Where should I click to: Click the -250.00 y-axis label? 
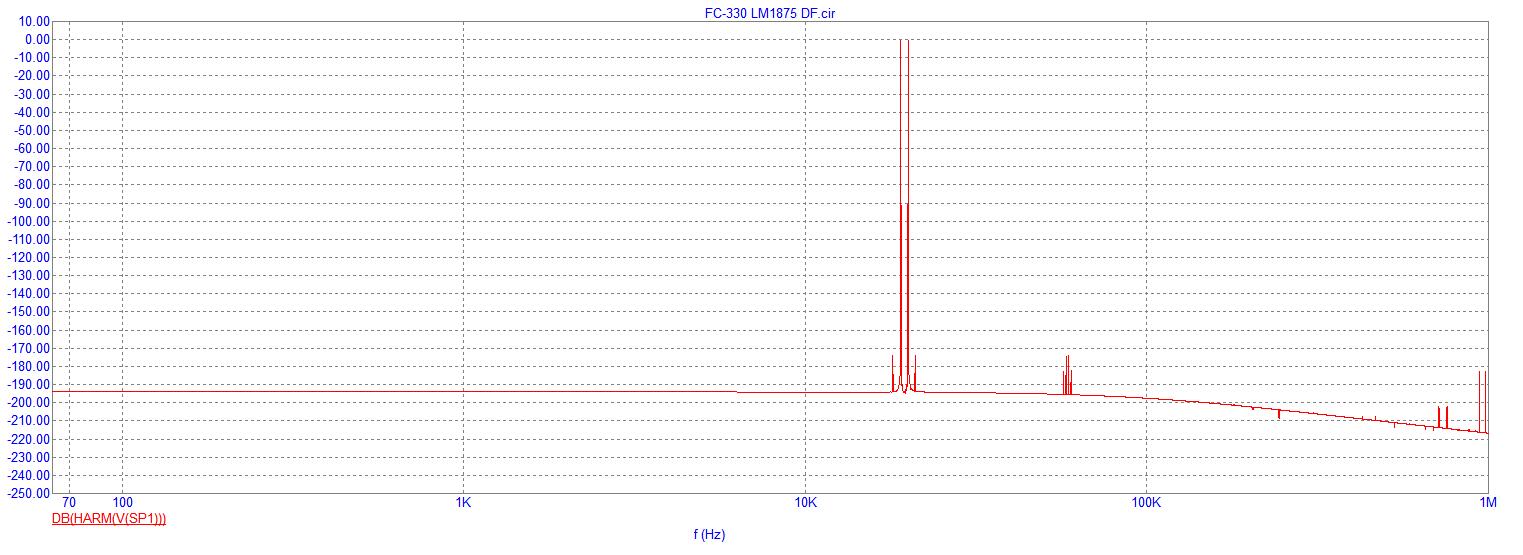(30, 493)
